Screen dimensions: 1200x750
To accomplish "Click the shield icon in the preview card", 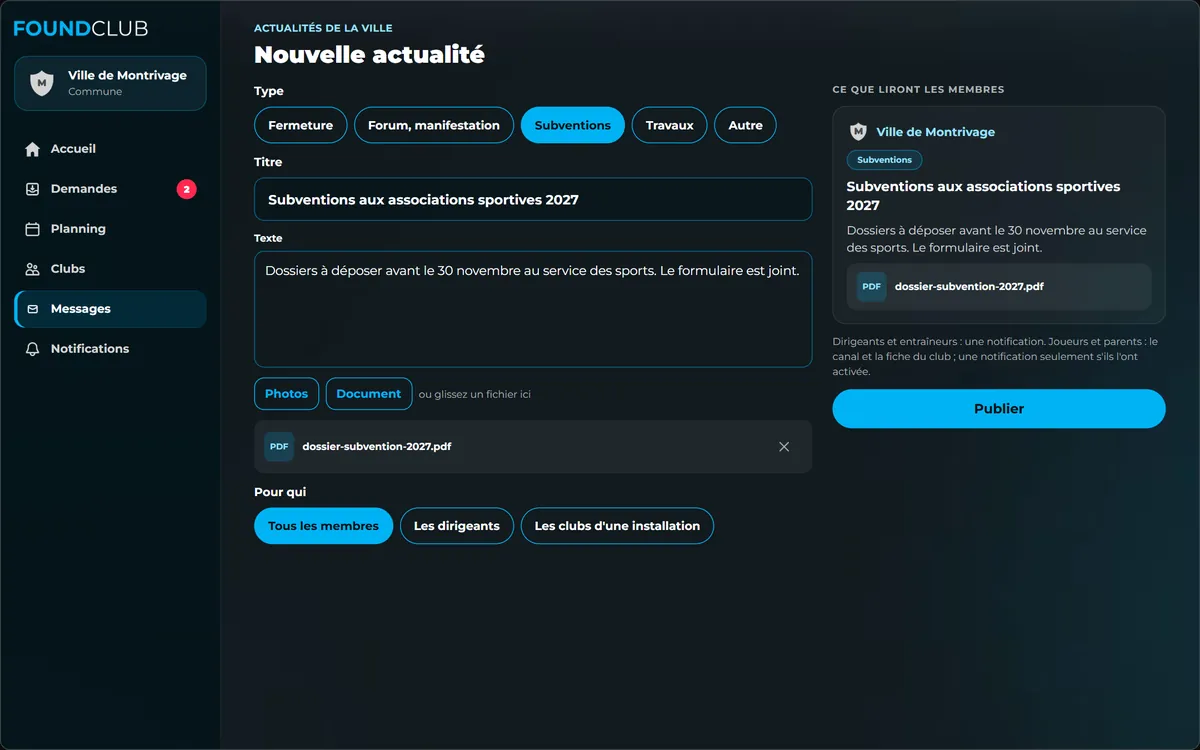I will [x=858, y=132].
